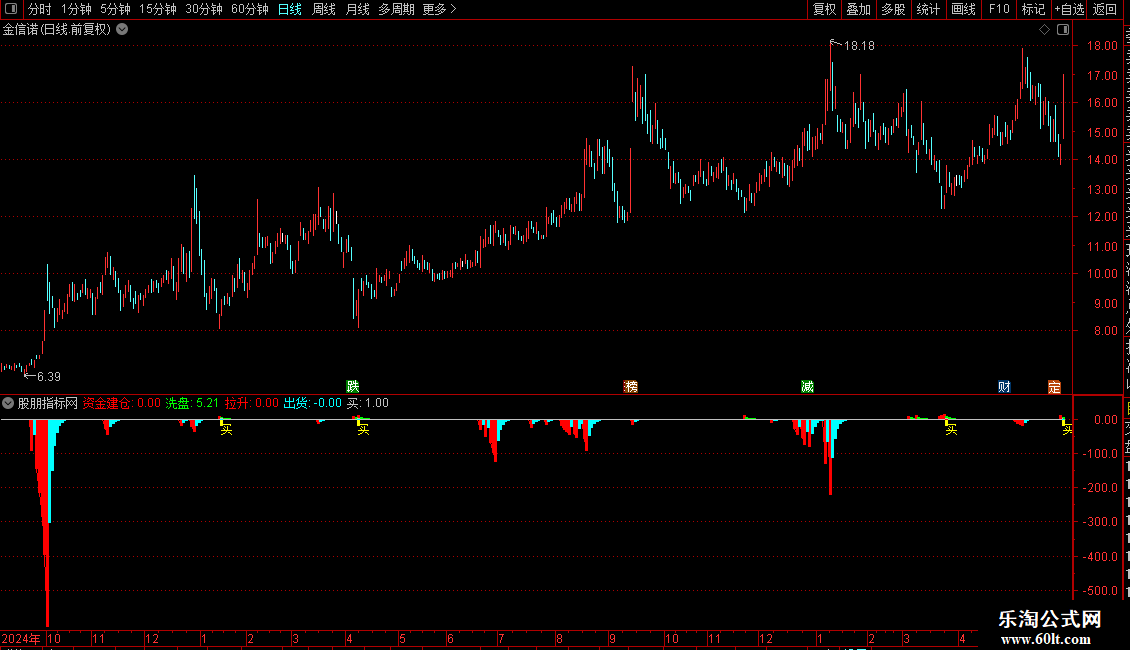Click the 6.39 low price label
The image size is (1130, 650).
coord(48,377)
